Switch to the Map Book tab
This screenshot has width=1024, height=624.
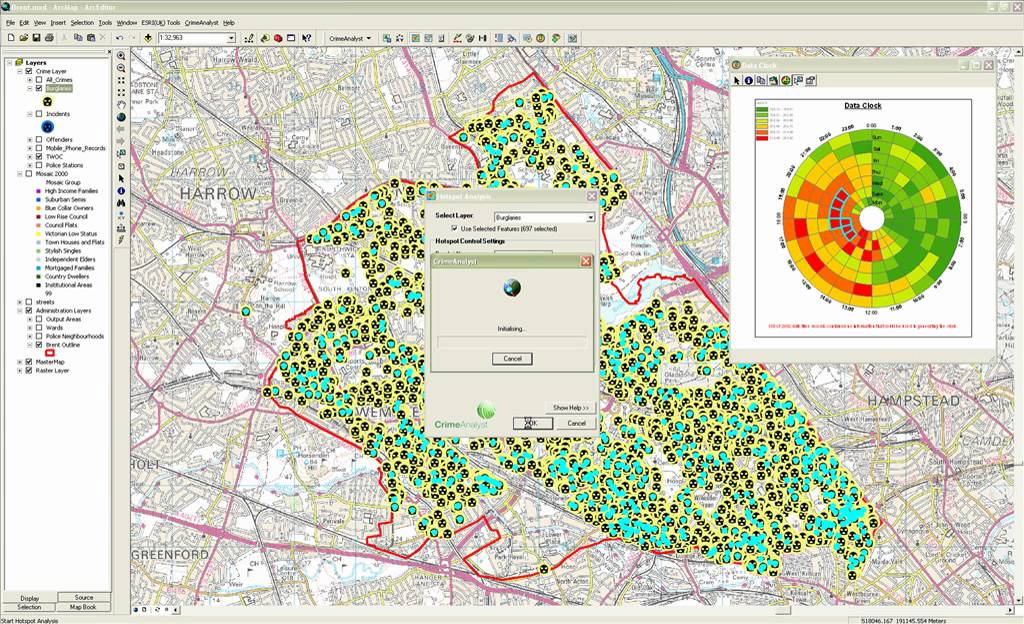coord(84,606)
